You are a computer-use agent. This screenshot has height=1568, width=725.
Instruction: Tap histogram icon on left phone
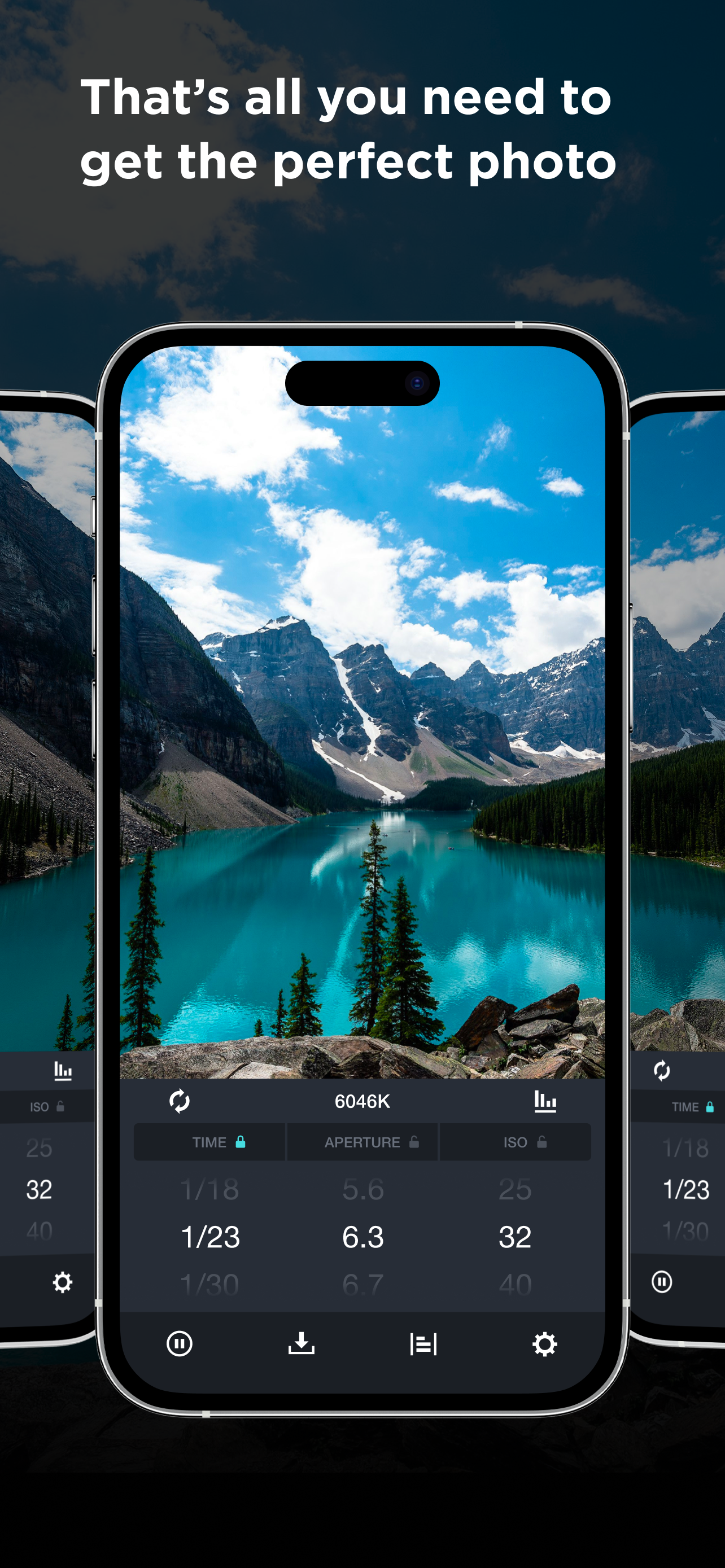[63, 1070]
